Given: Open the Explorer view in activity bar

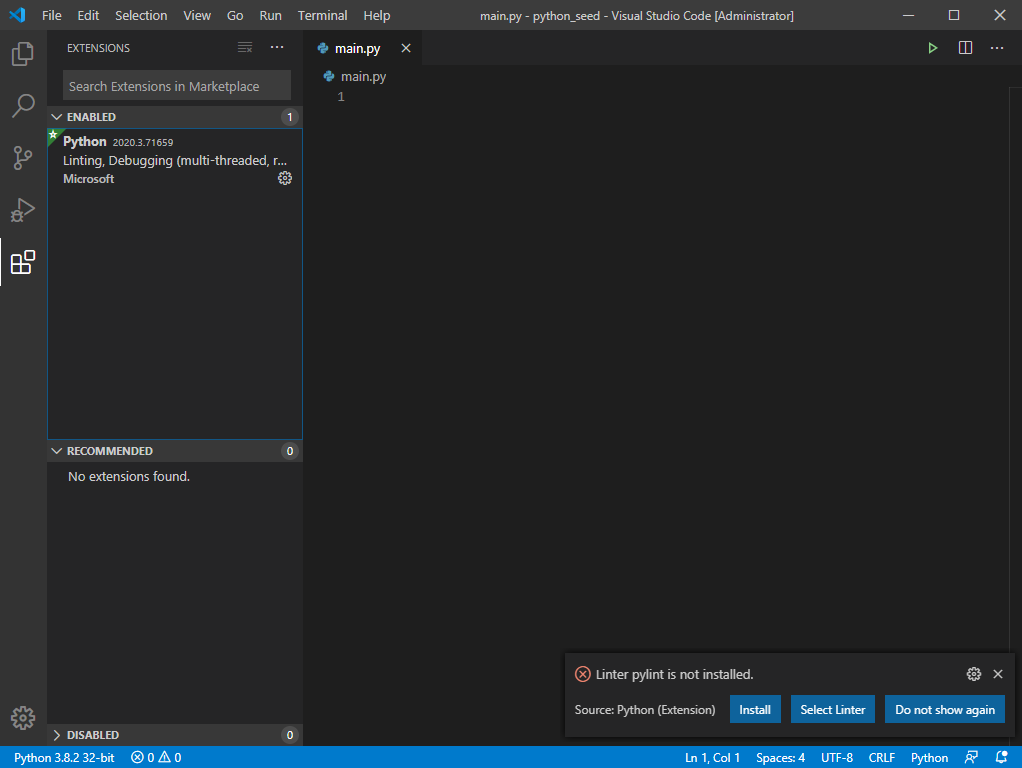Looking at the screenshot, I should click(x=23, y=53).
